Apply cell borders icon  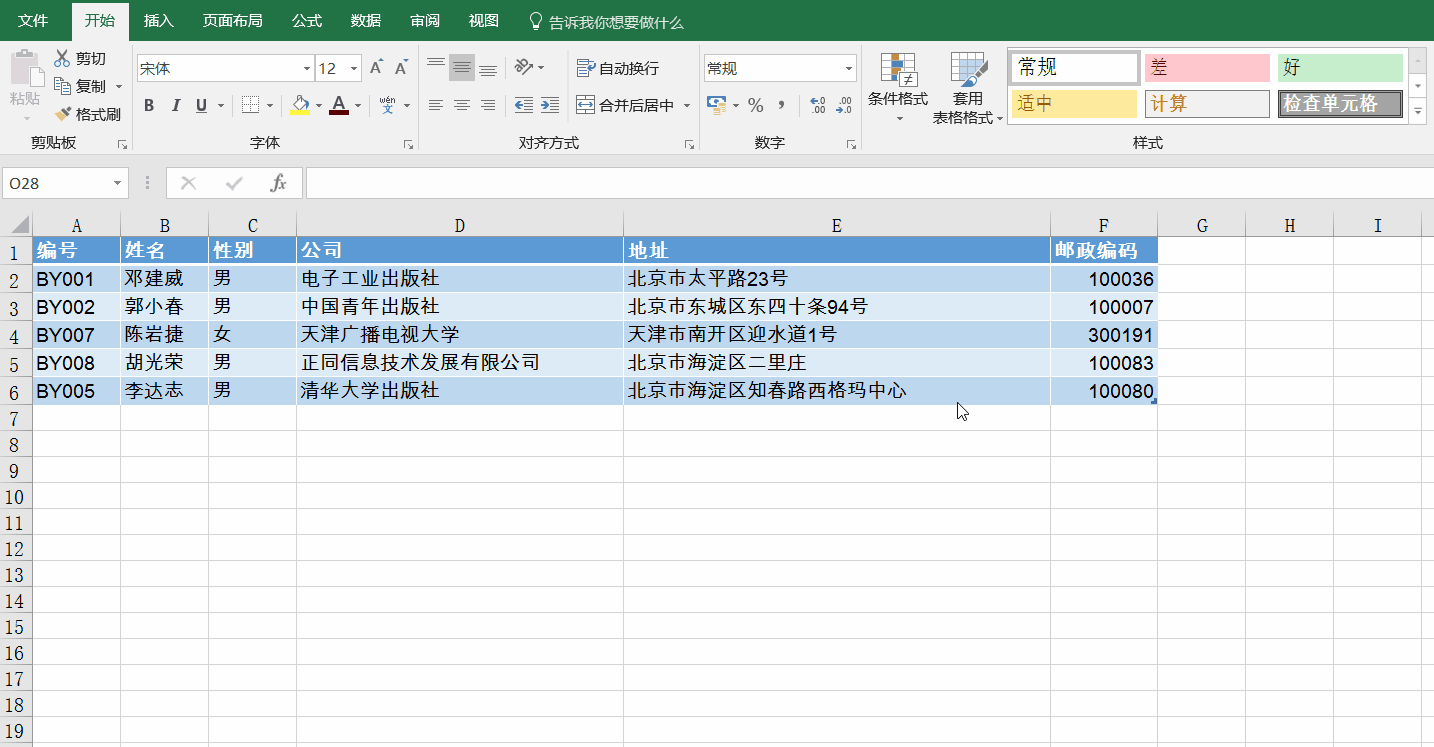(x=250, y=106)
